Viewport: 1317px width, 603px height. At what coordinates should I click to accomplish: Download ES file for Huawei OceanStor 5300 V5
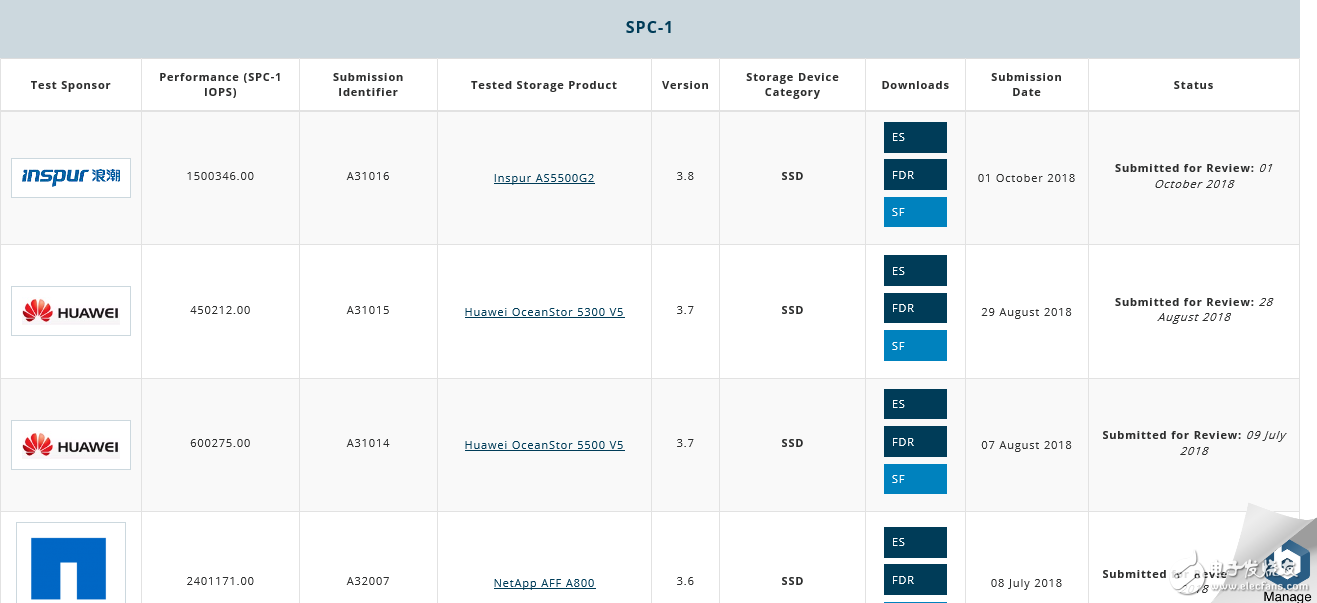coord(914,271)
